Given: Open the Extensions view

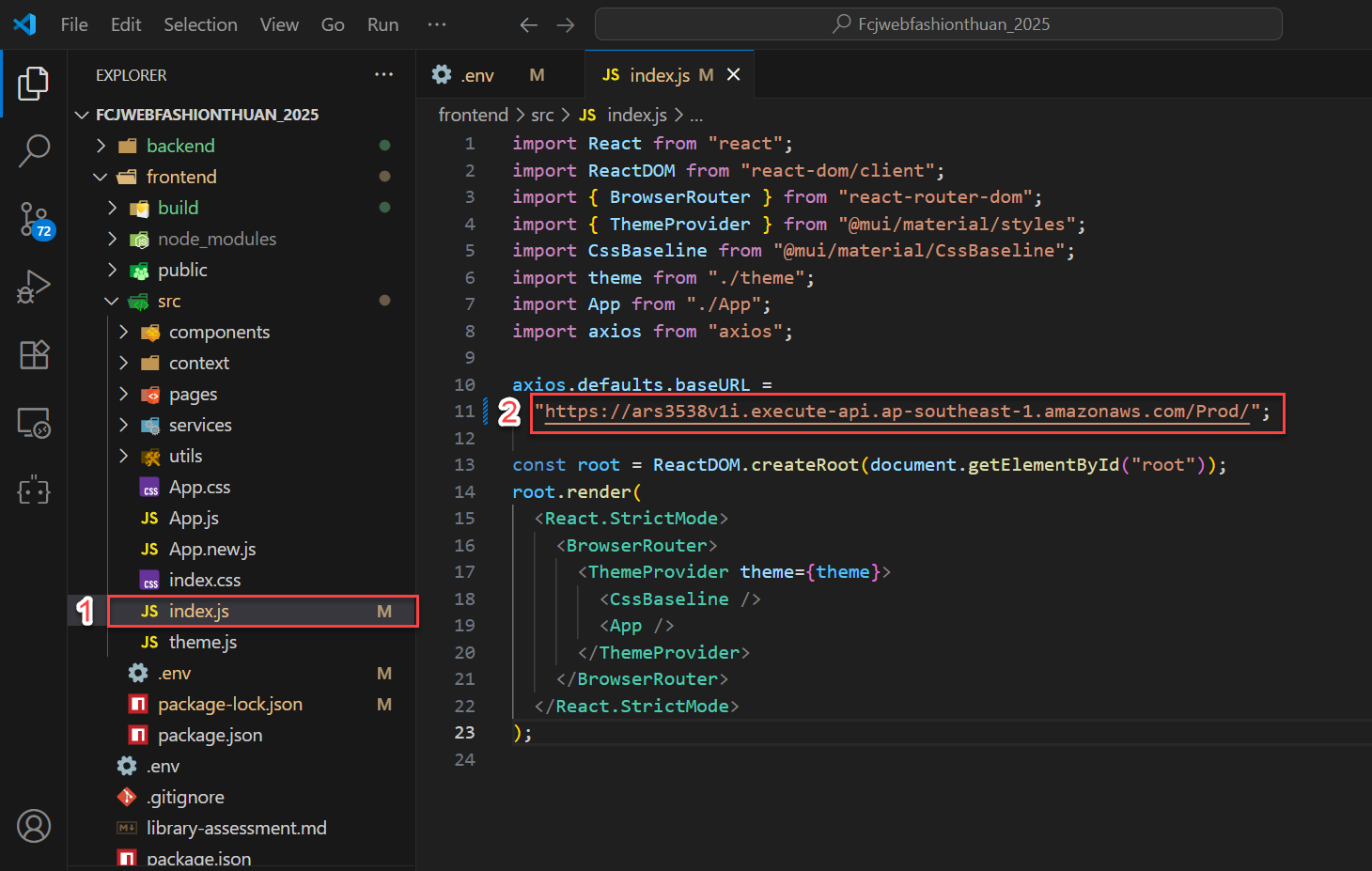Looking at the screenshot, I should tap(34, 354).
